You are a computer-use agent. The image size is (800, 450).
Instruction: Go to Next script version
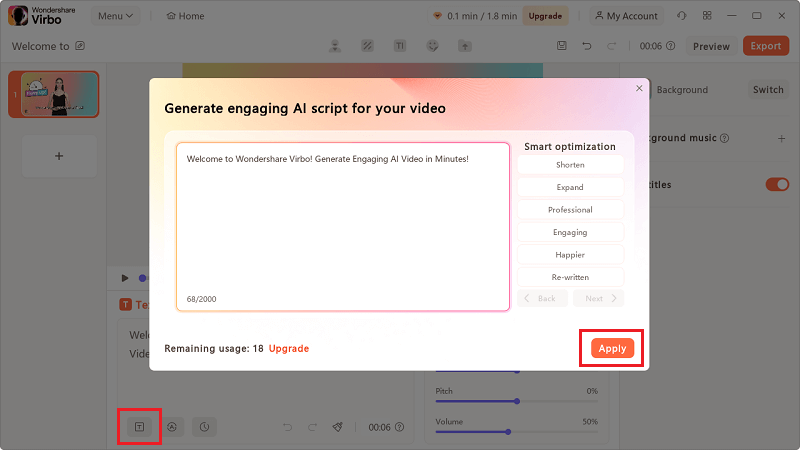click(x=598, y=298)
